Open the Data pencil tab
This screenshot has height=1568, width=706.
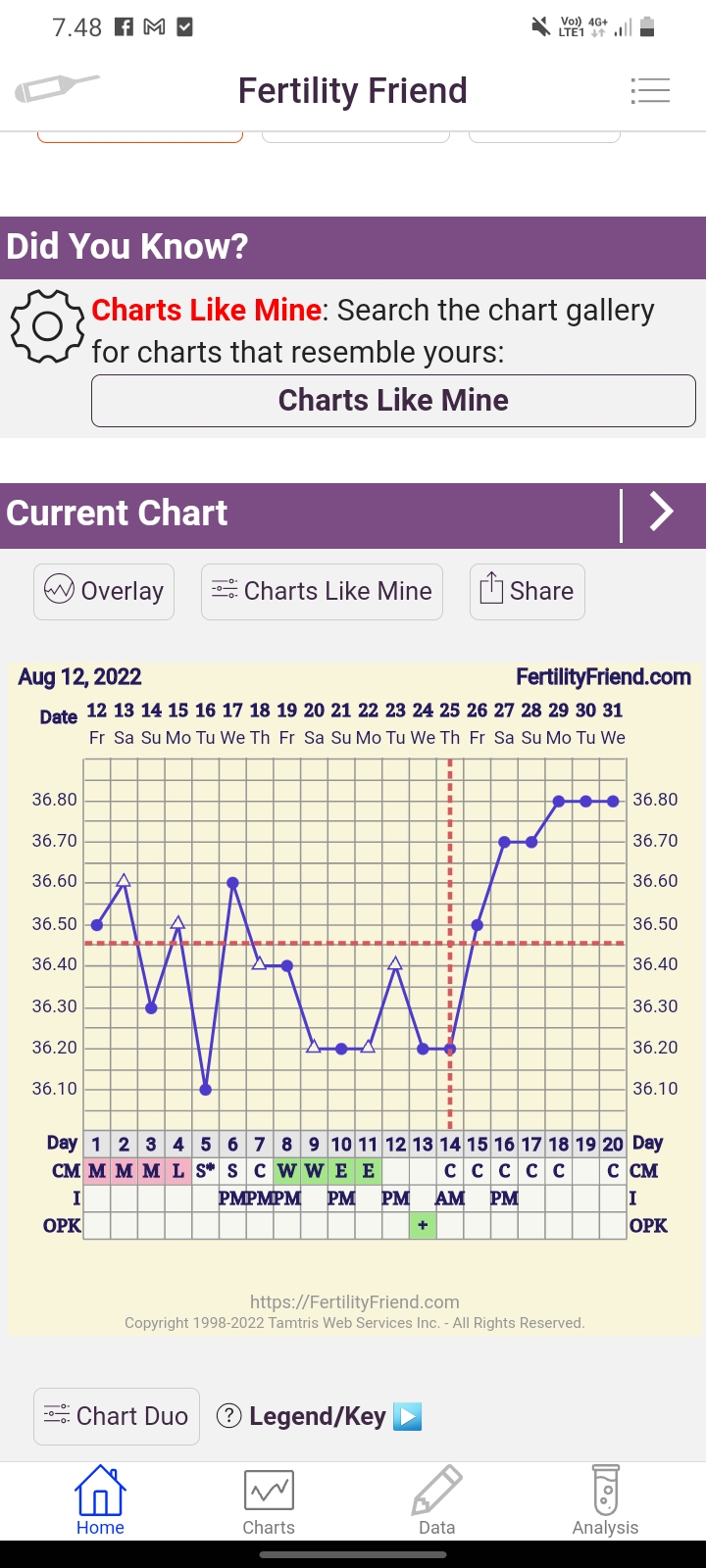coord(436,1500)
